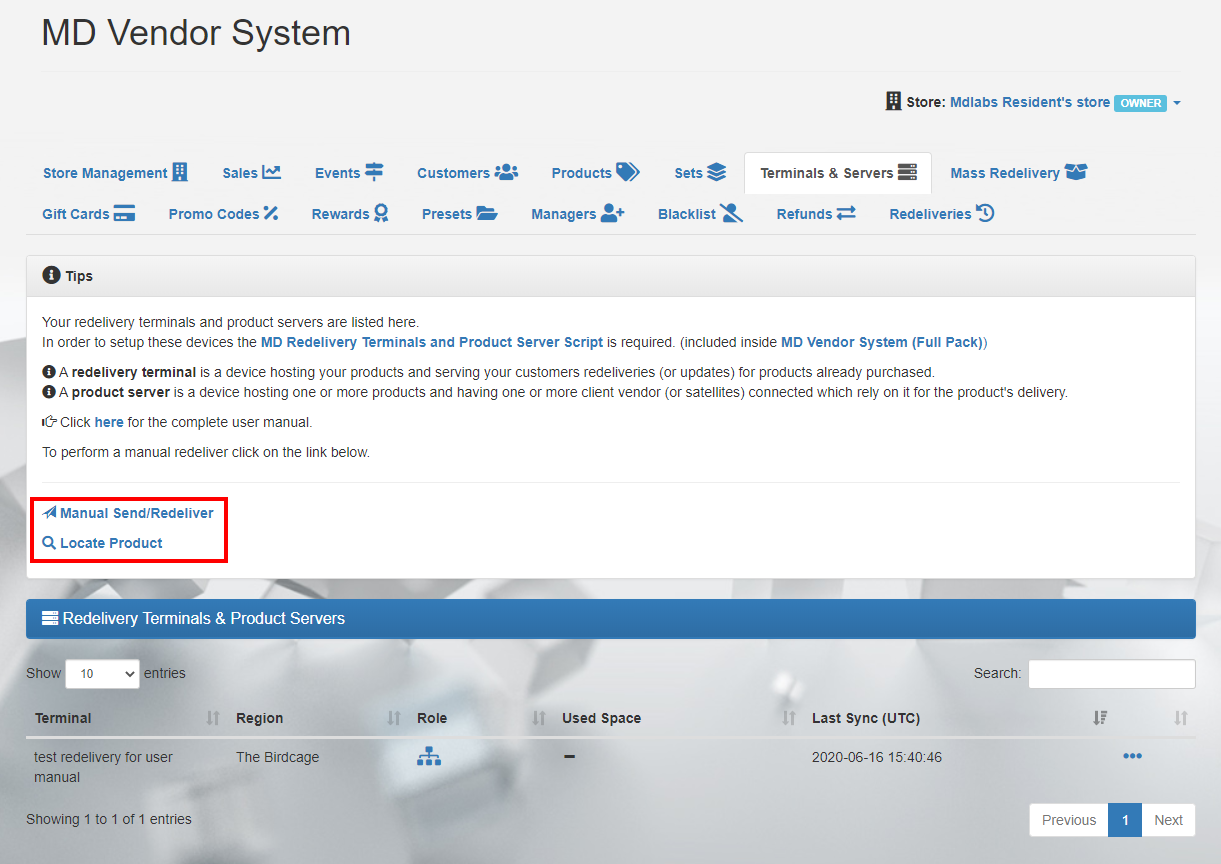Click 'Showing 1 to 1 of 1 entries' text
Screen dimensions: 1221x864
(109, 819)
